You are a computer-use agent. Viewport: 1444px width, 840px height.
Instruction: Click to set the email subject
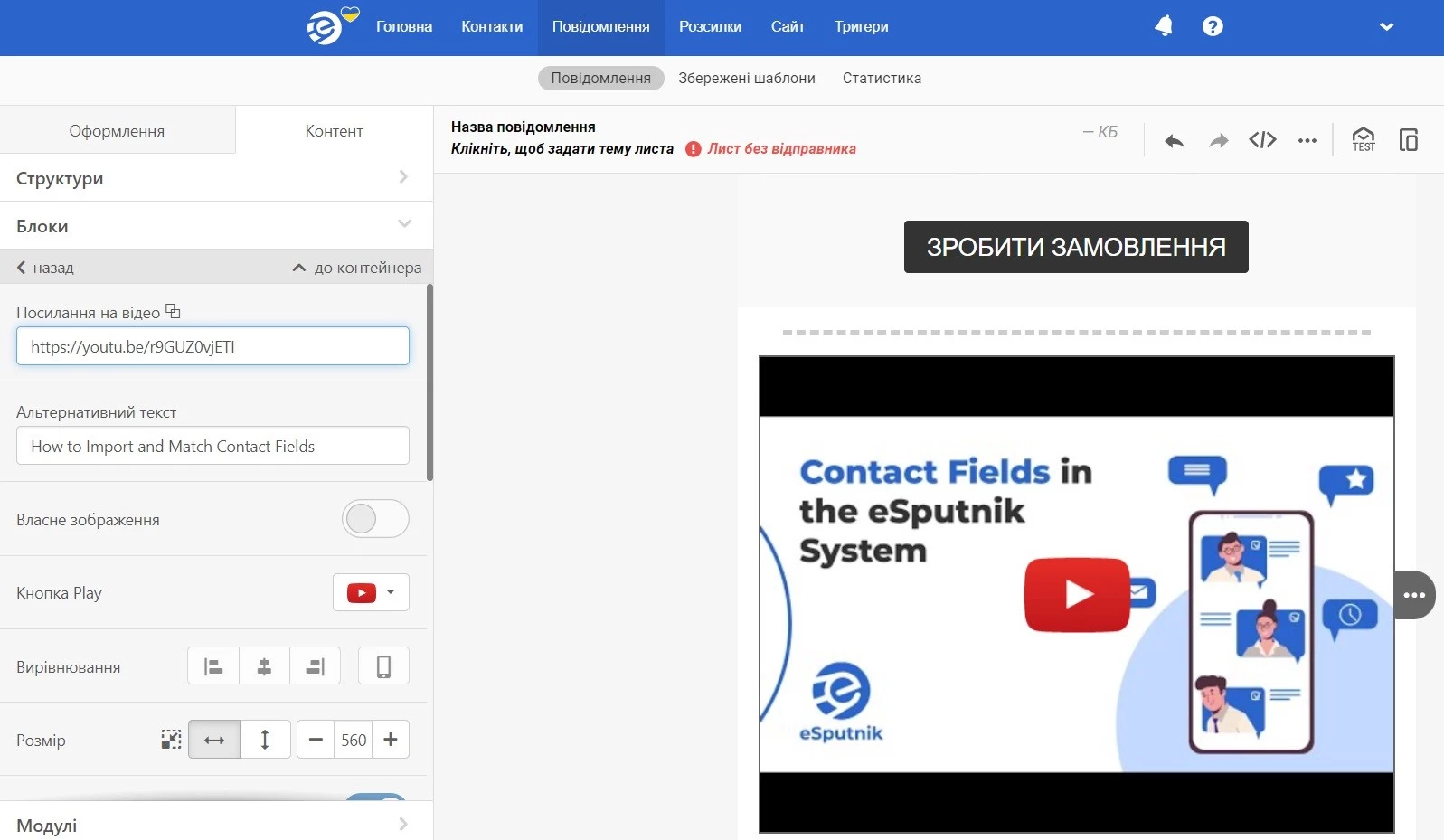[562, 148]
